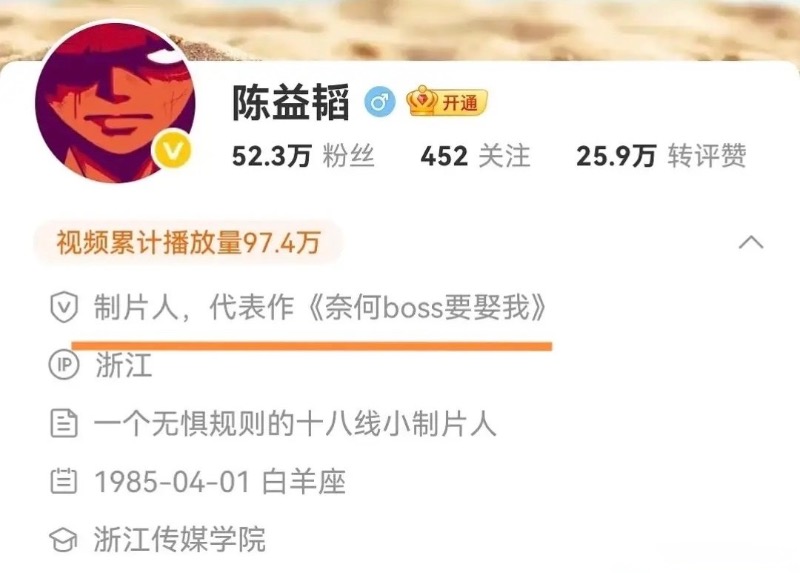The width and height of the screenshot is (800, 573).
Task: Open the red profile avatar picture
Action: click(x=115, y=102)
